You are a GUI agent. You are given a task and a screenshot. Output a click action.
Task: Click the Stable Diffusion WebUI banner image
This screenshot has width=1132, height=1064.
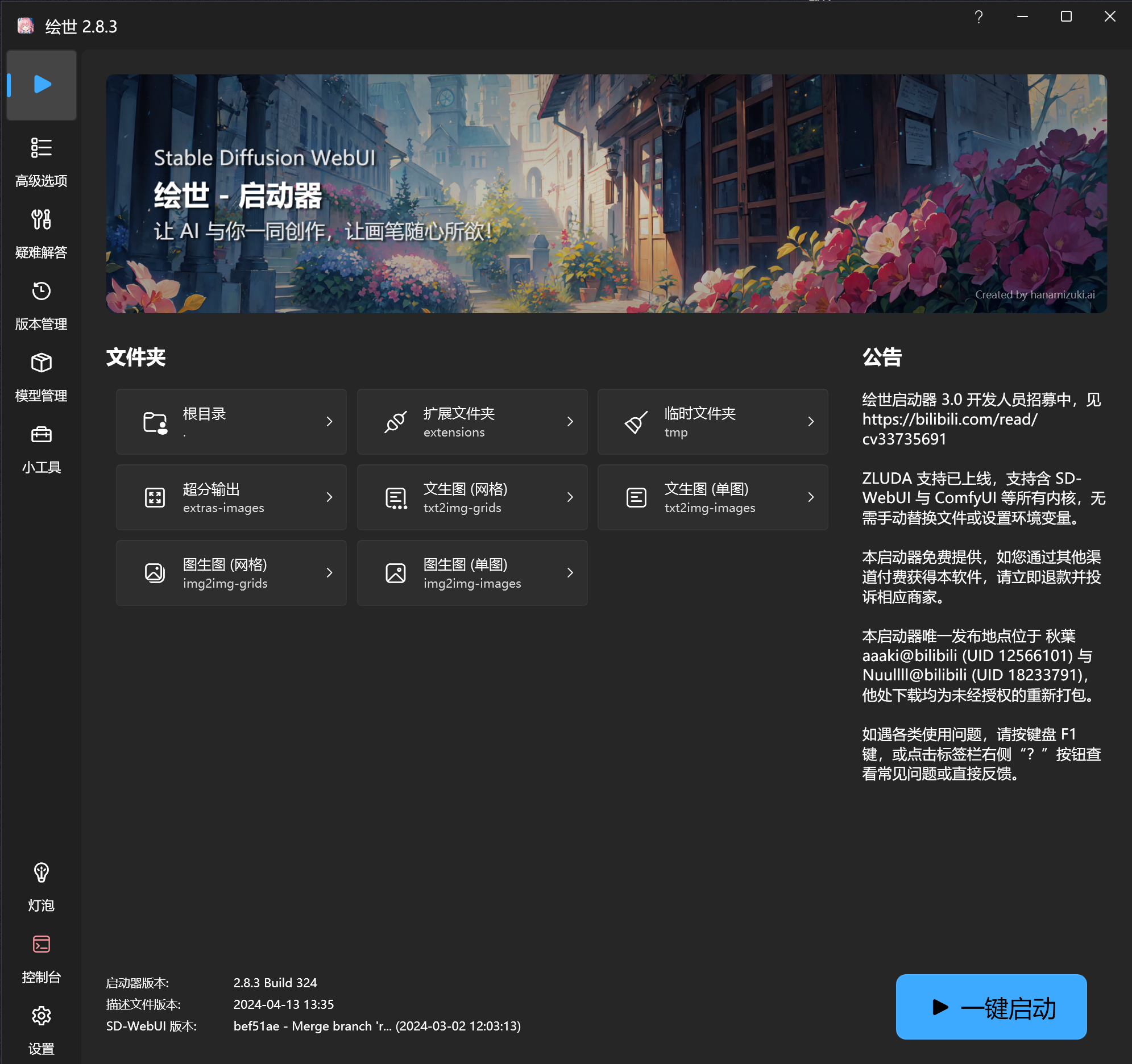(607, 194)
